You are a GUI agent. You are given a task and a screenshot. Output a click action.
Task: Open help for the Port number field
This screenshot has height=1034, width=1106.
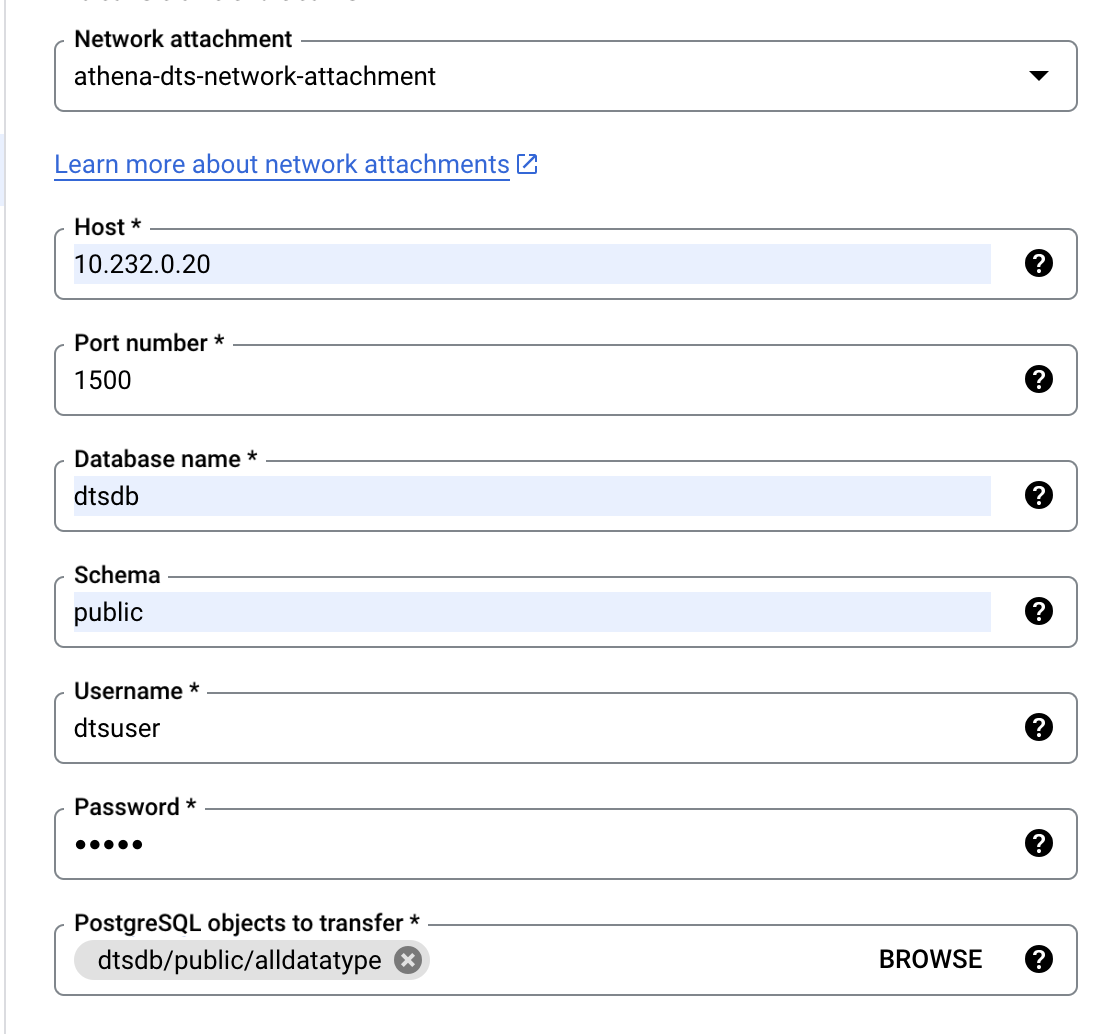coord(1039,379)
